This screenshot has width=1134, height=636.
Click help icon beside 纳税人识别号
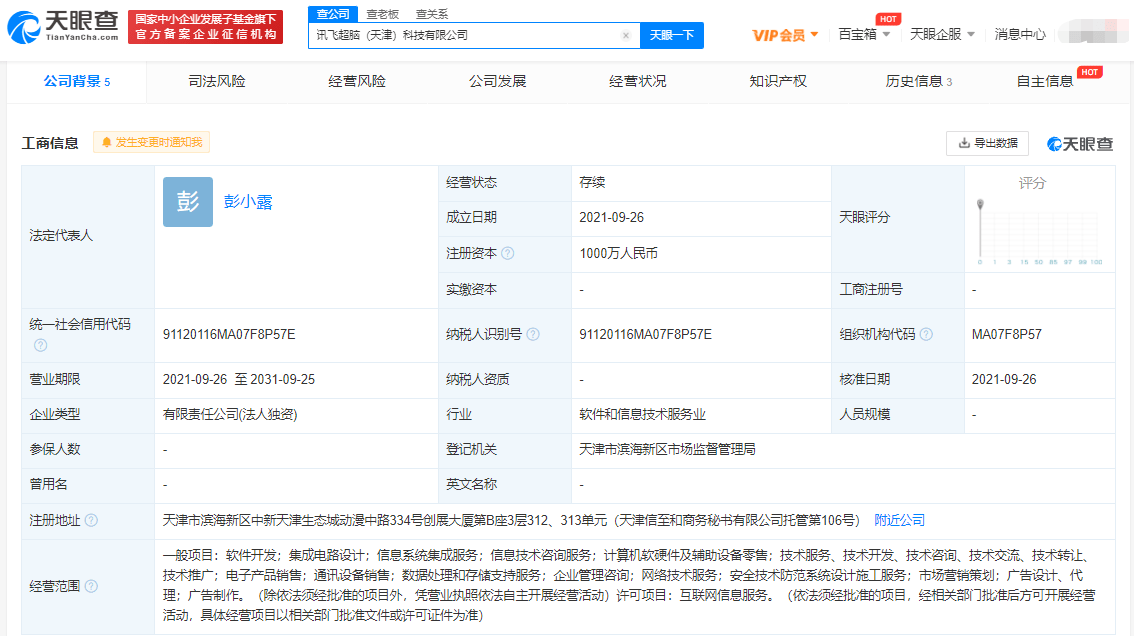point(533,334)
